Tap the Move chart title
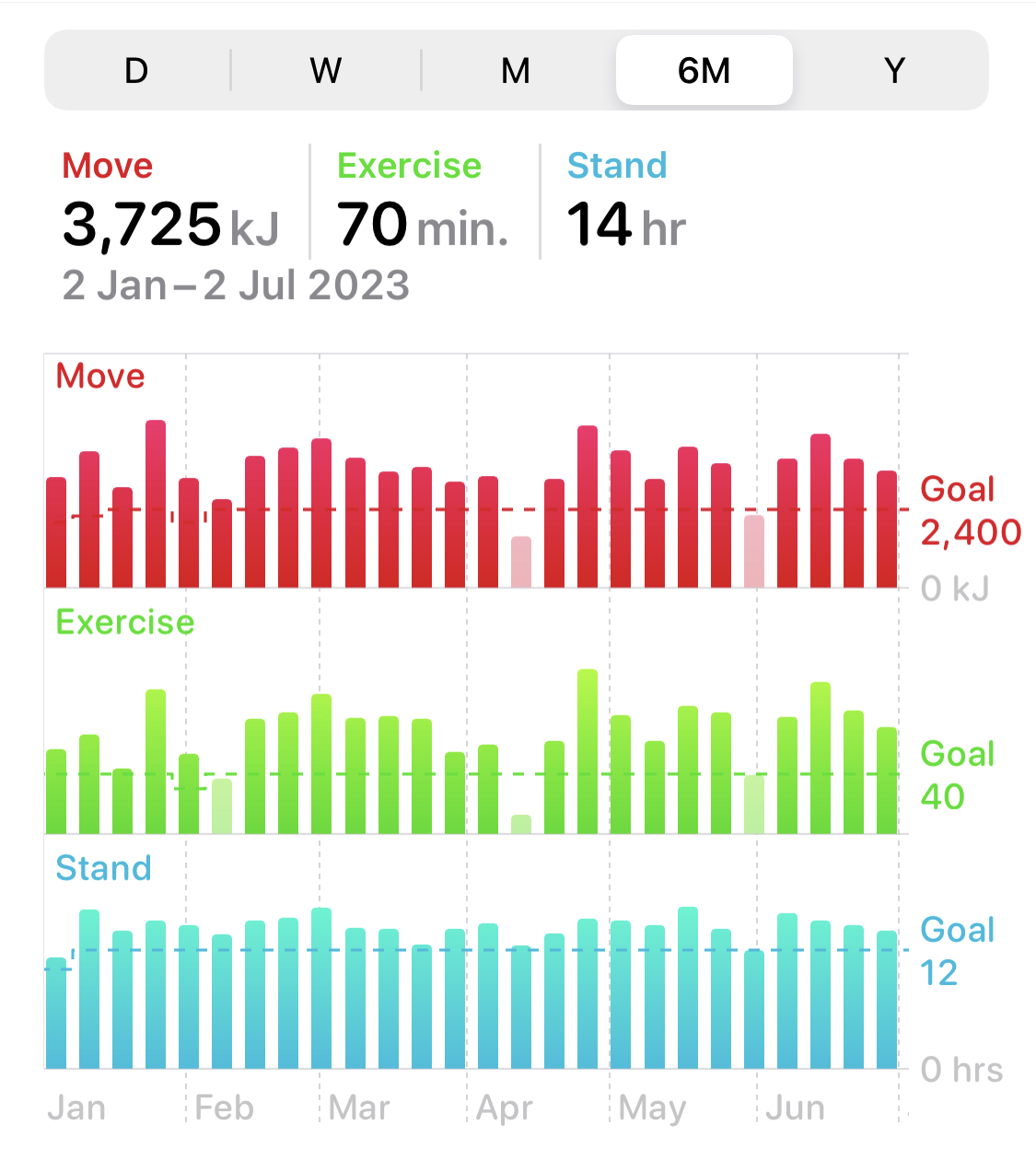The width and height of the screenshot is (1036, 1160). pos(100,376)
